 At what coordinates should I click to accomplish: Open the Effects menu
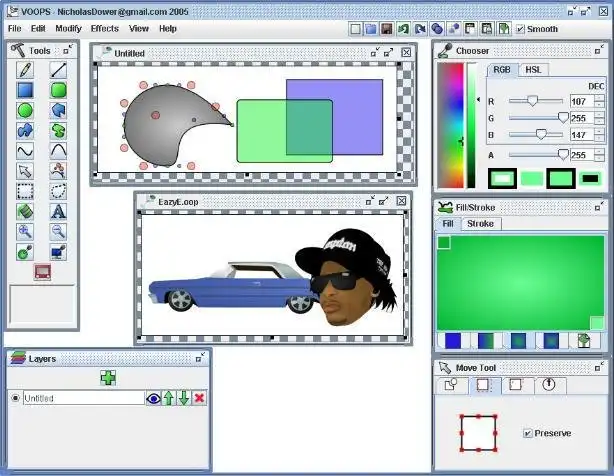(105, 29)
